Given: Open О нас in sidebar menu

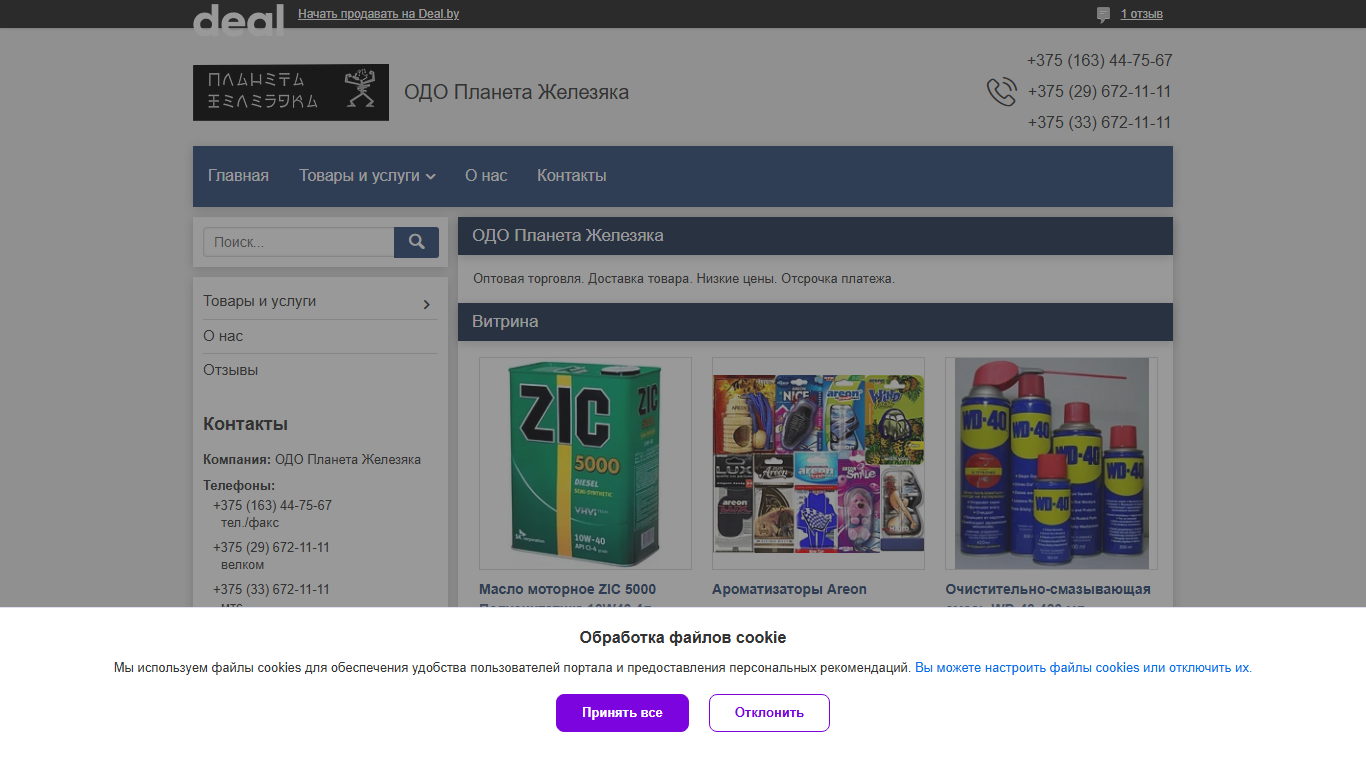Looking at the screenshot, I should [223, 336].
